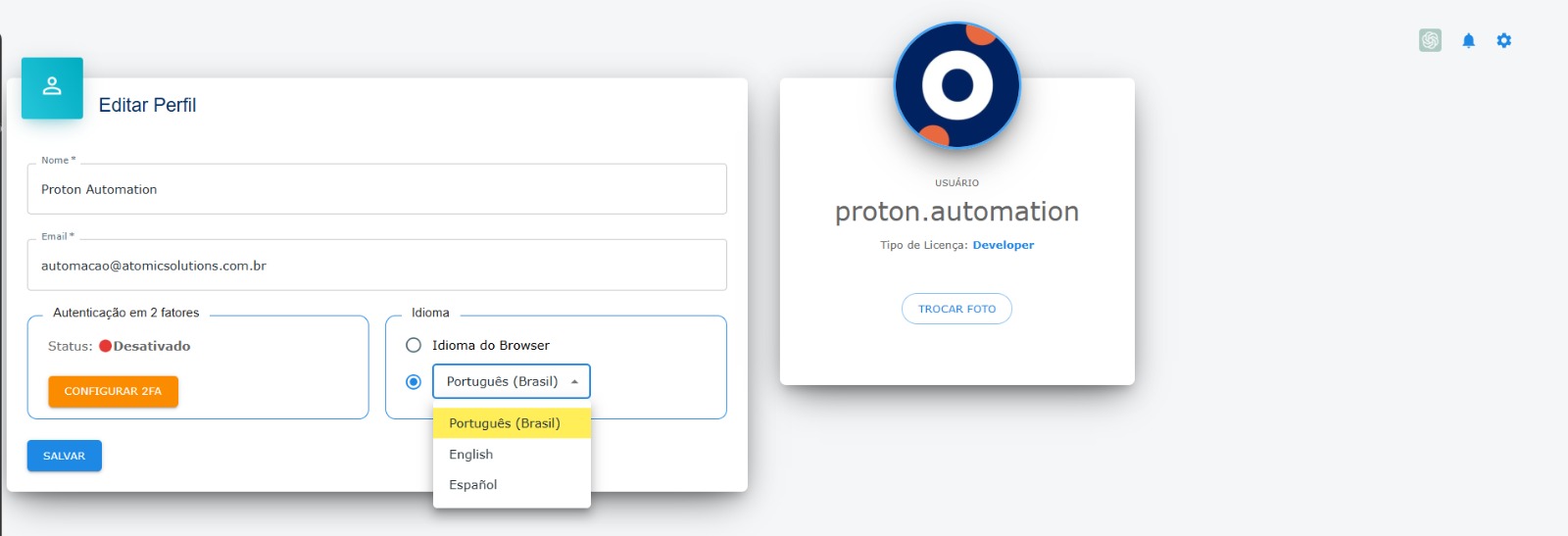Click the CONFIGURAR 2FA button
This screenshot has height=536, width=1568.
[x=113, y=391]
